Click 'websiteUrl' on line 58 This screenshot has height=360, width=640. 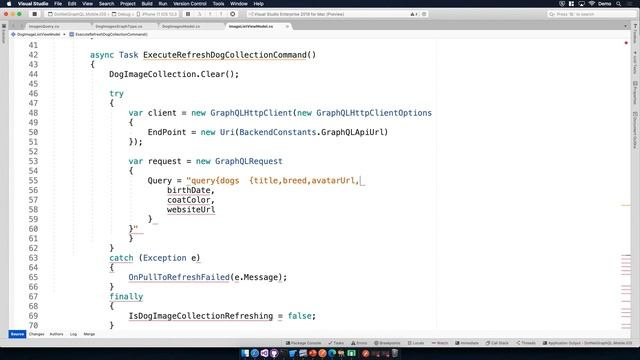click(191, 210)
